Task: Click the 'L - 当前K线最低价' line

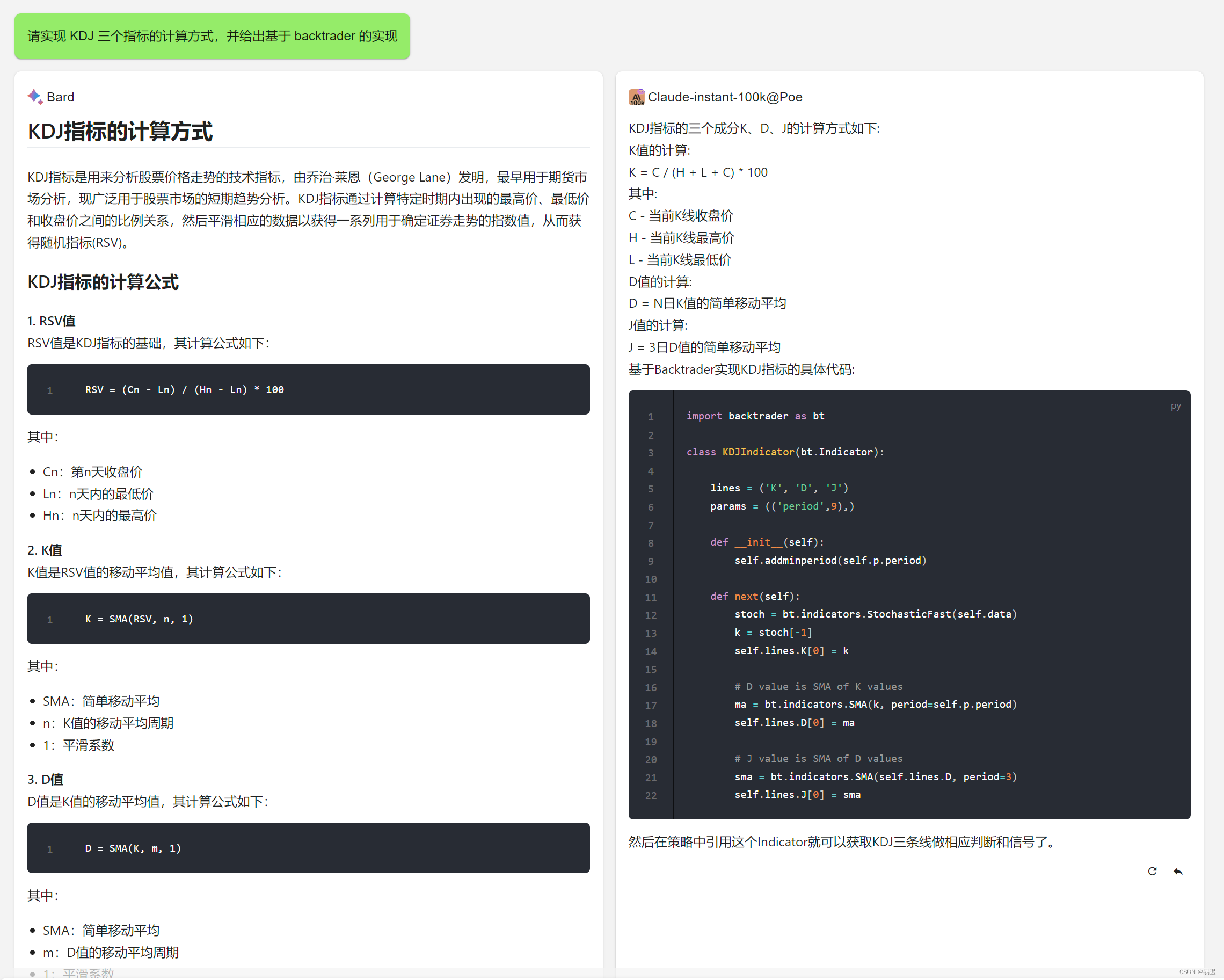Action: pos(680,259)
